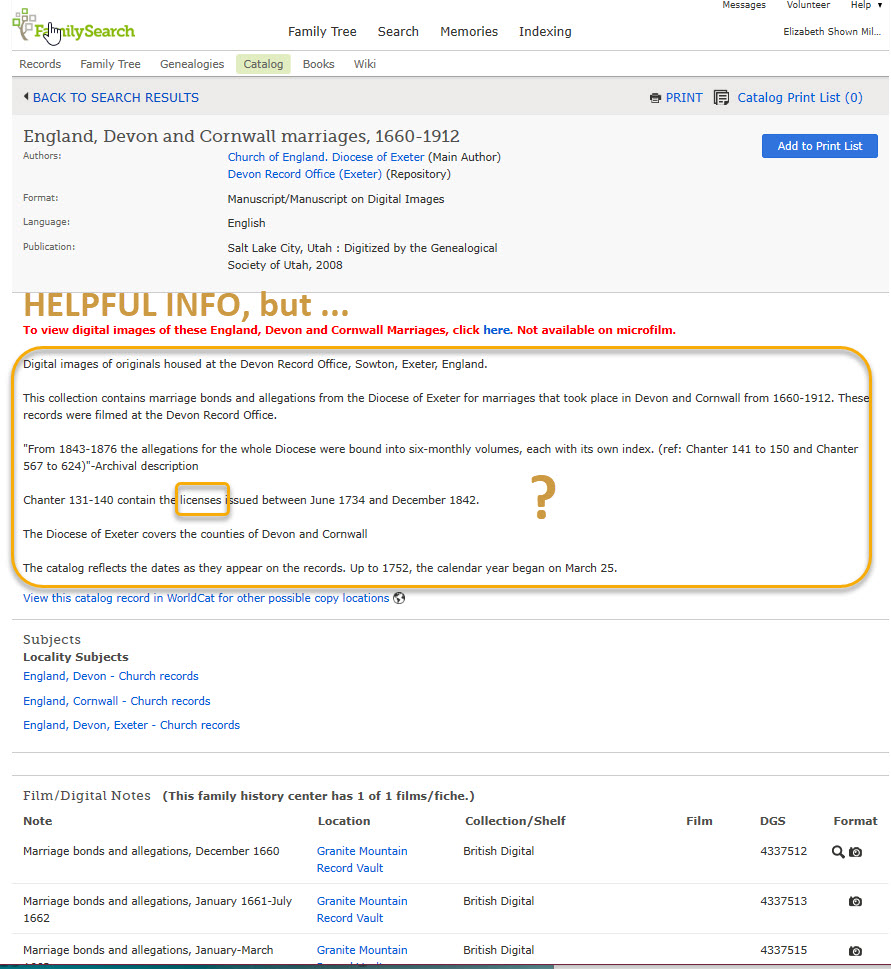The height and width of the screenshot is (969, 891).
Task: Open the Memories main menu
Action: point(469,32)
